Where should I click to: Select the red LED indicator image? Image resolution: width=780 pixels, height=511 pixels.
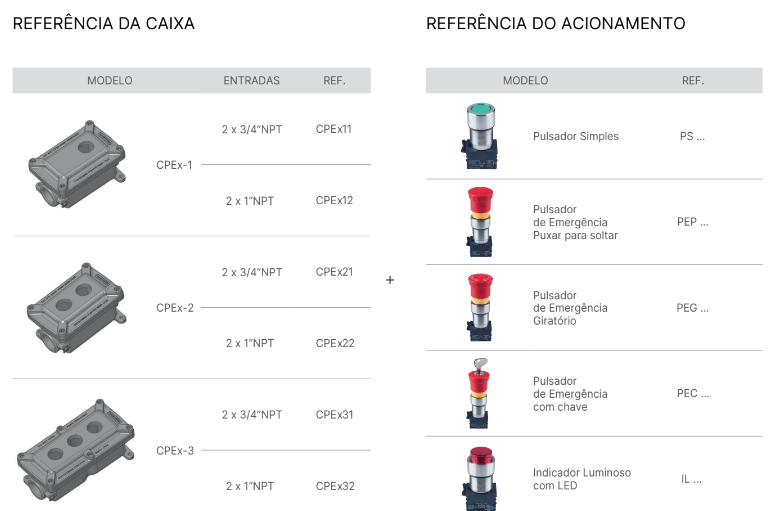[x=481, y=479]
